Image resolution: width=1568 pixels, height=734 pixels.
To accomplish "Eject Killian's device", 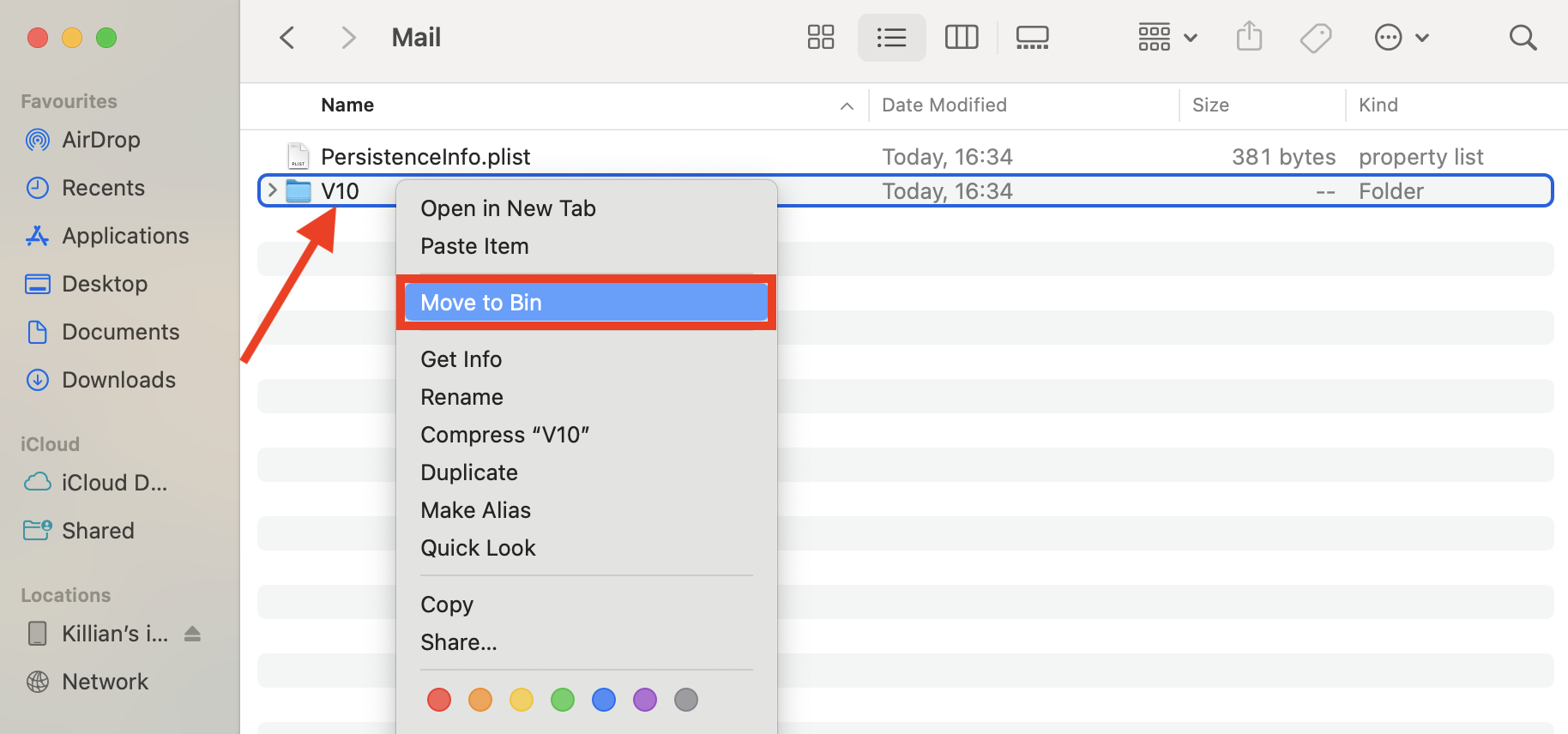I will (x=192, y=634).
